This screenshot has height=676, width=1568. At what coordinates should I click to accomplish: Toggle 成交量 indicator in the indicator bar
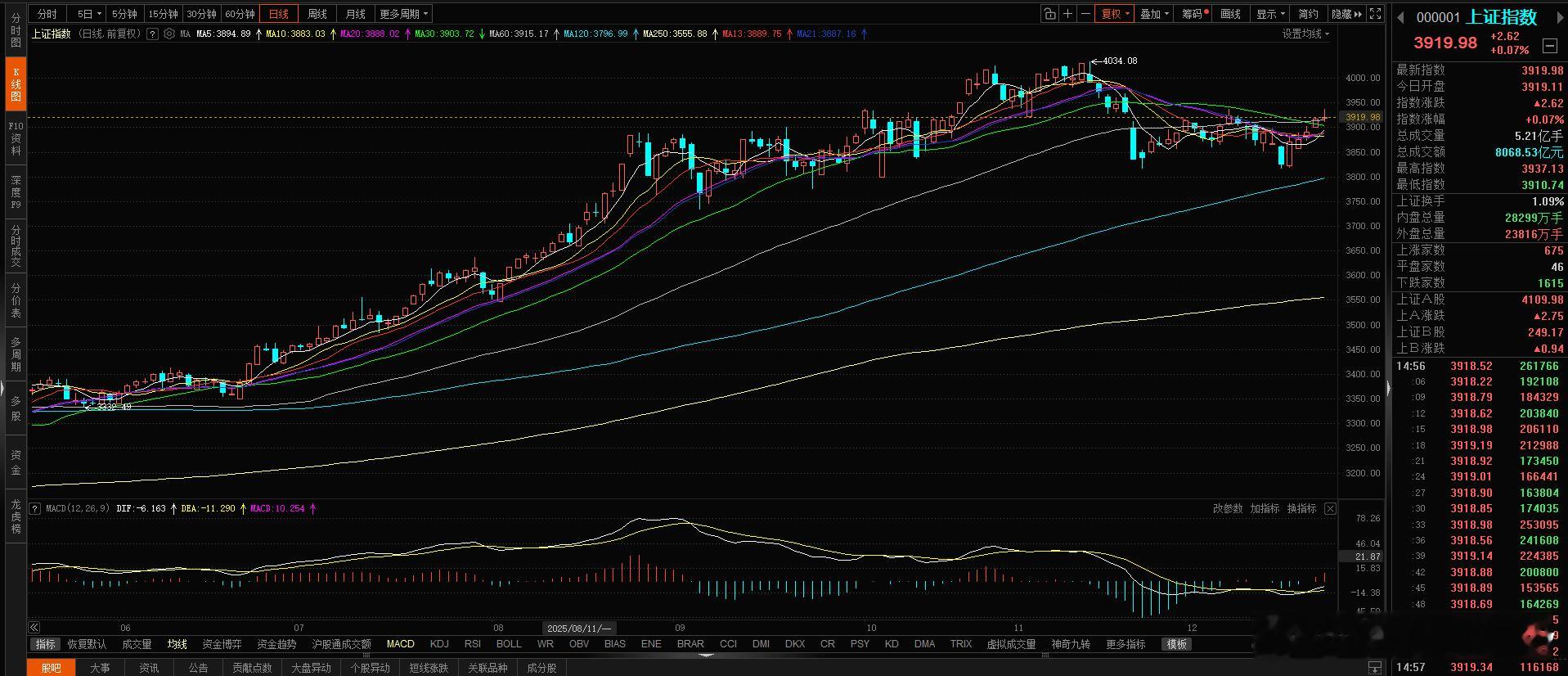tap(137, 644)
